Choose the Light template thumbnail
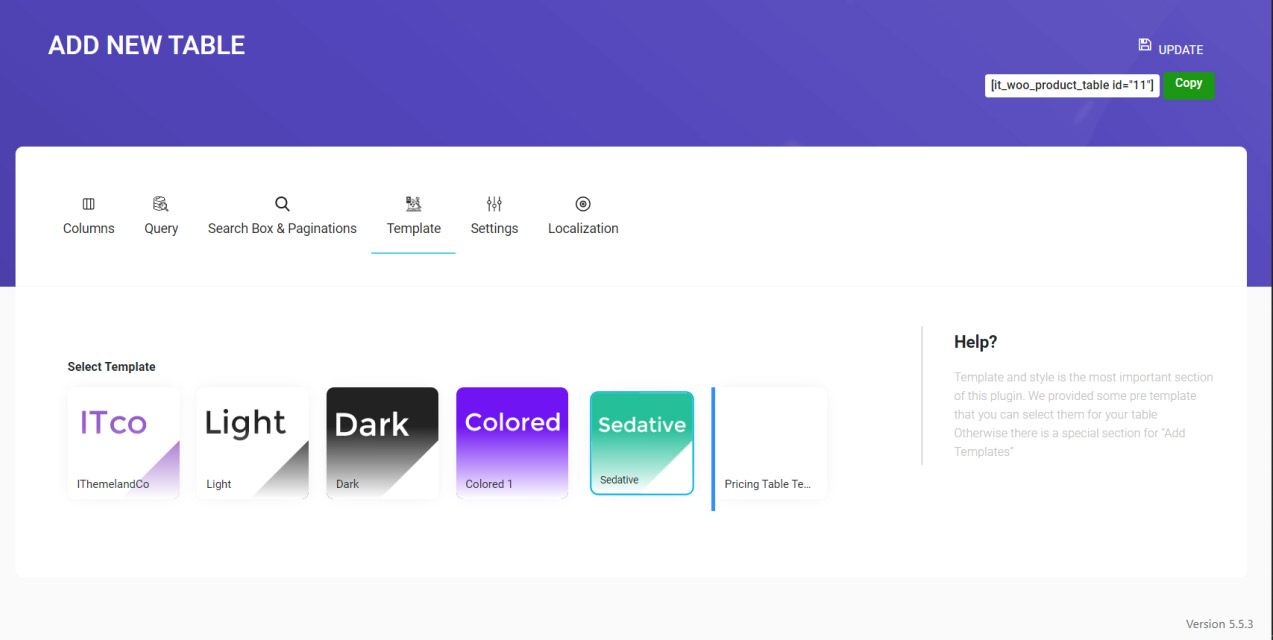This screenshot has height=640, width=1273. pos(253,443)
